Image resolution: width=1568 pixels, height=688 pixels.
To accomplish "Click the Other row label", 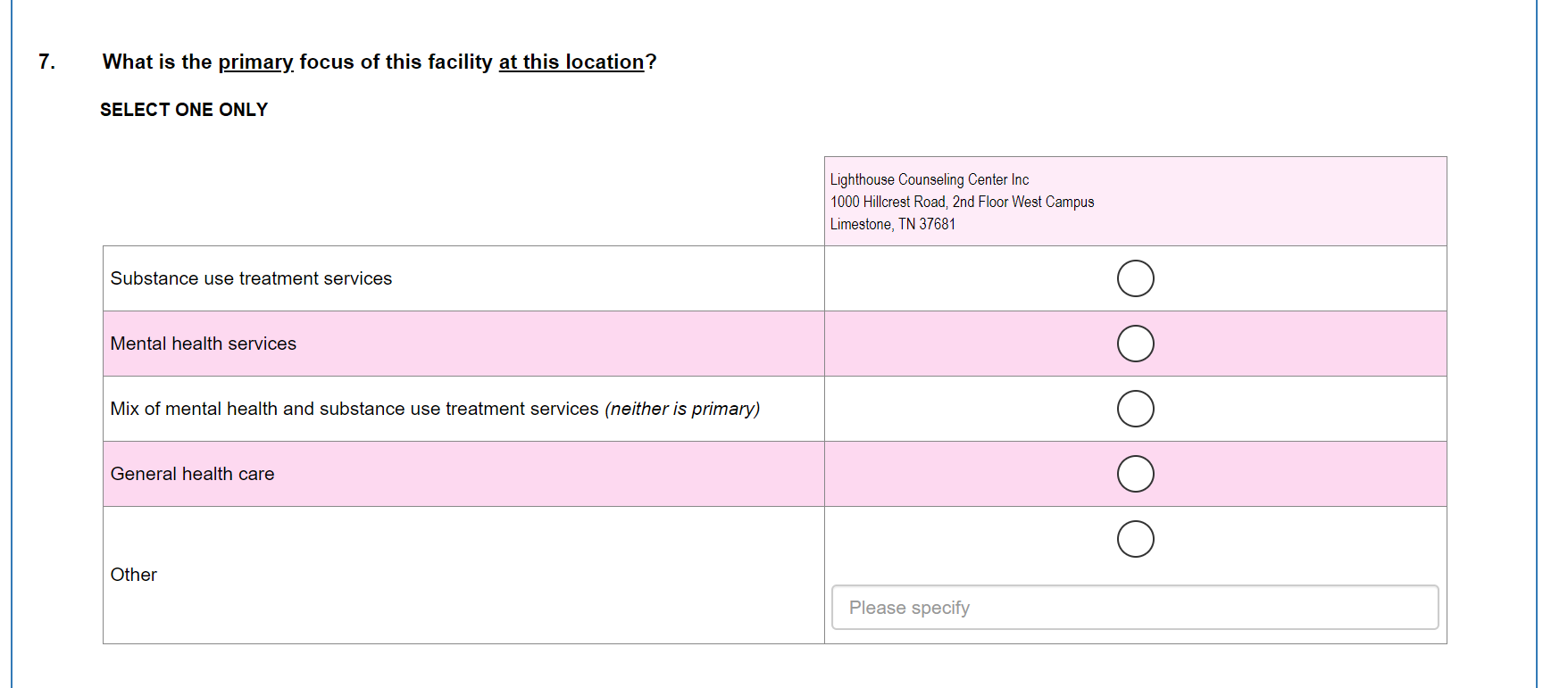I will point(133,575).
